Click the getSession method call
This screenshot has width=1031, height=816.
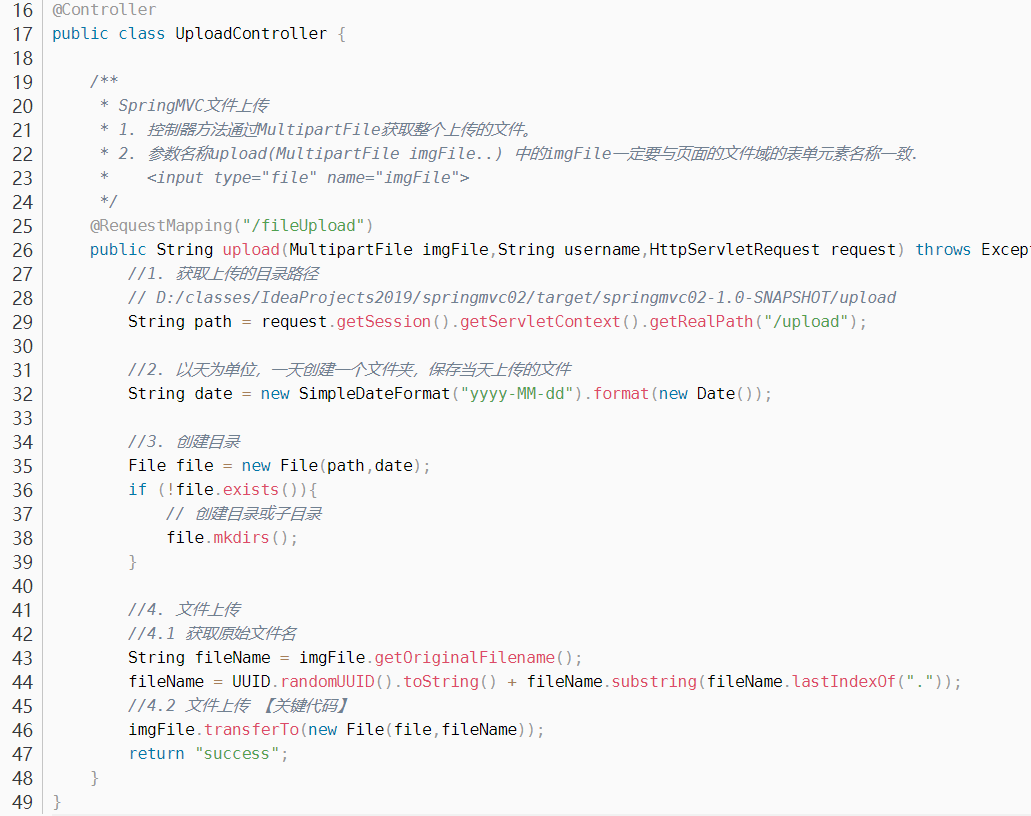coord(383,322)
